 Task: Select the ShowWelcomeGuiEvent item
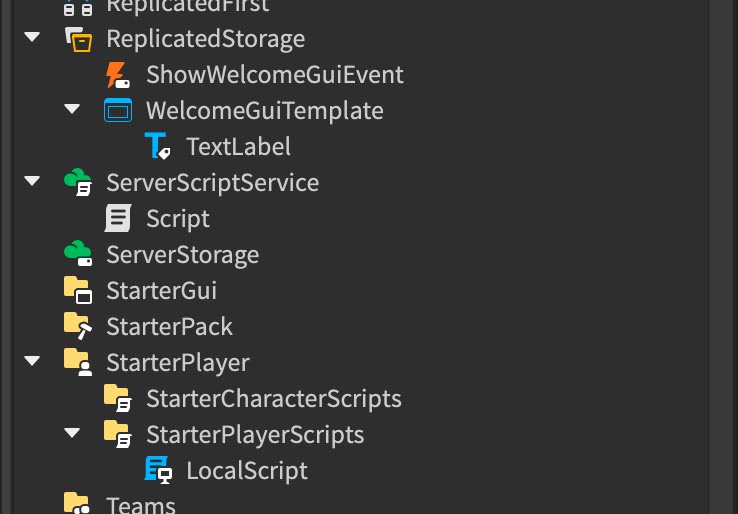(x=275, y=74)
